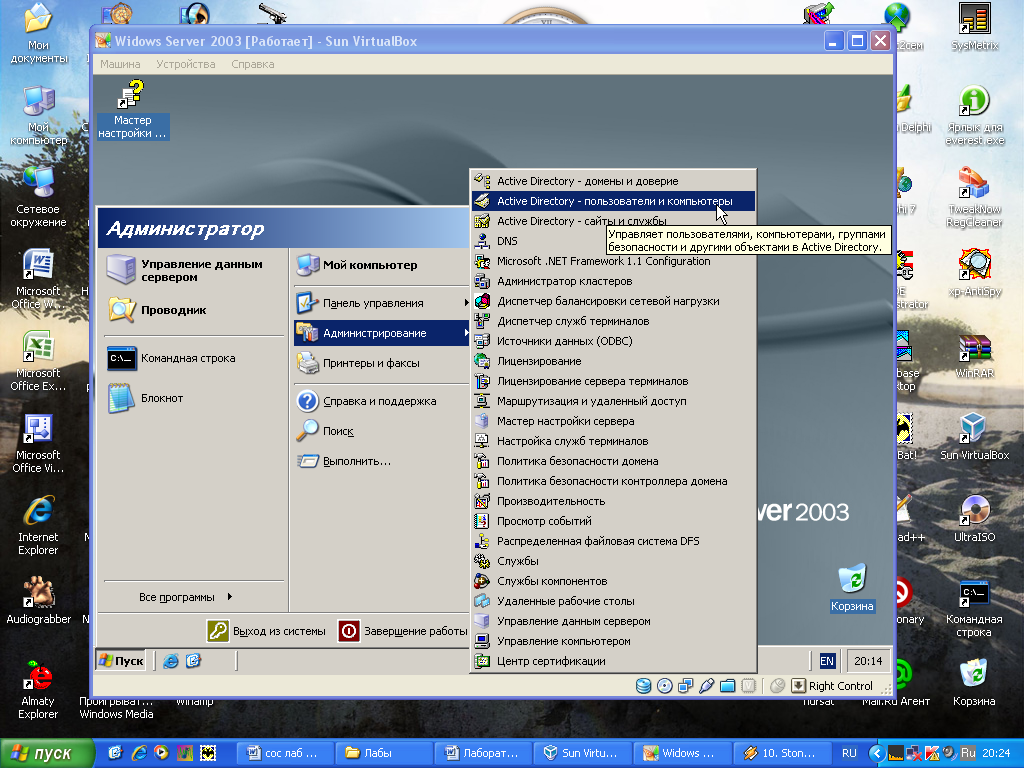The image size is (1024, 768).
Task: Click the EN language indicator in guest
Action: [x=827, y=661]
